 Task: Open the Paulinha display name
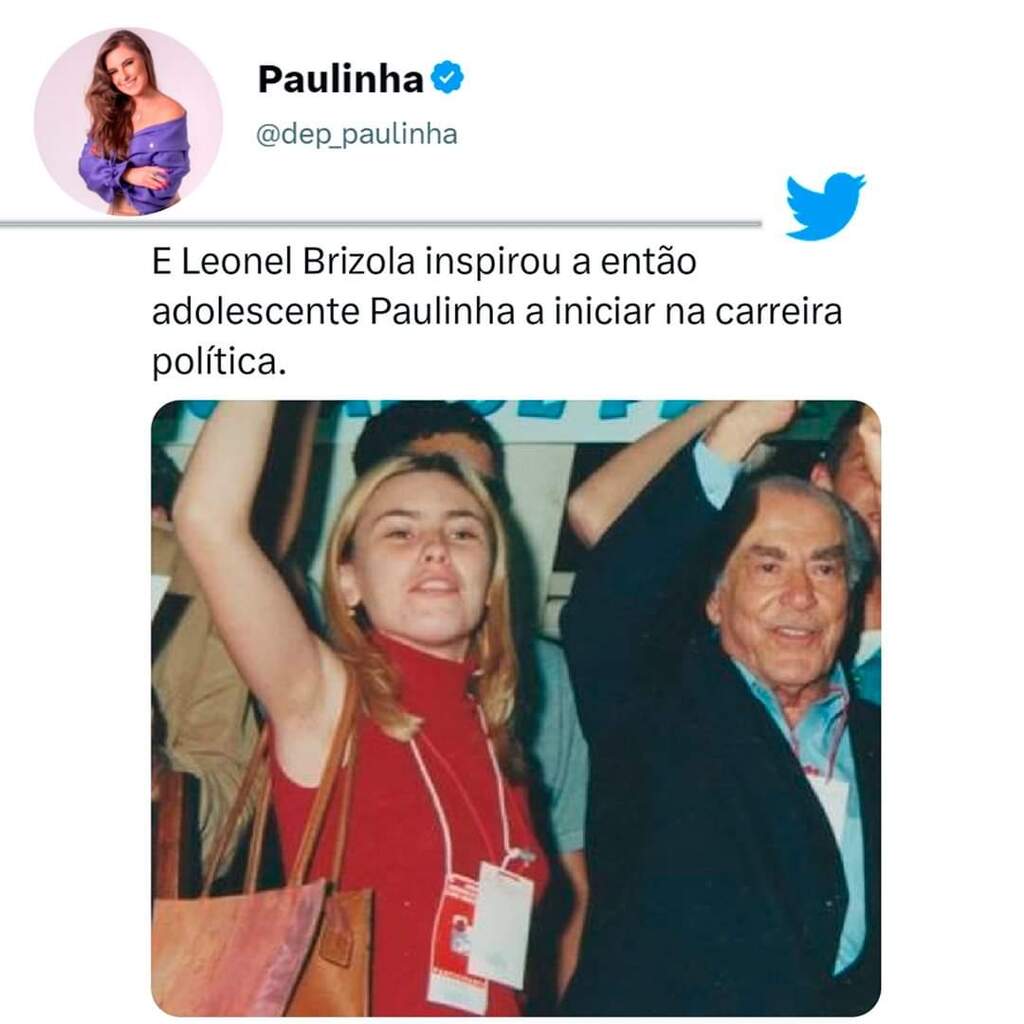click(x=340, y=79)
